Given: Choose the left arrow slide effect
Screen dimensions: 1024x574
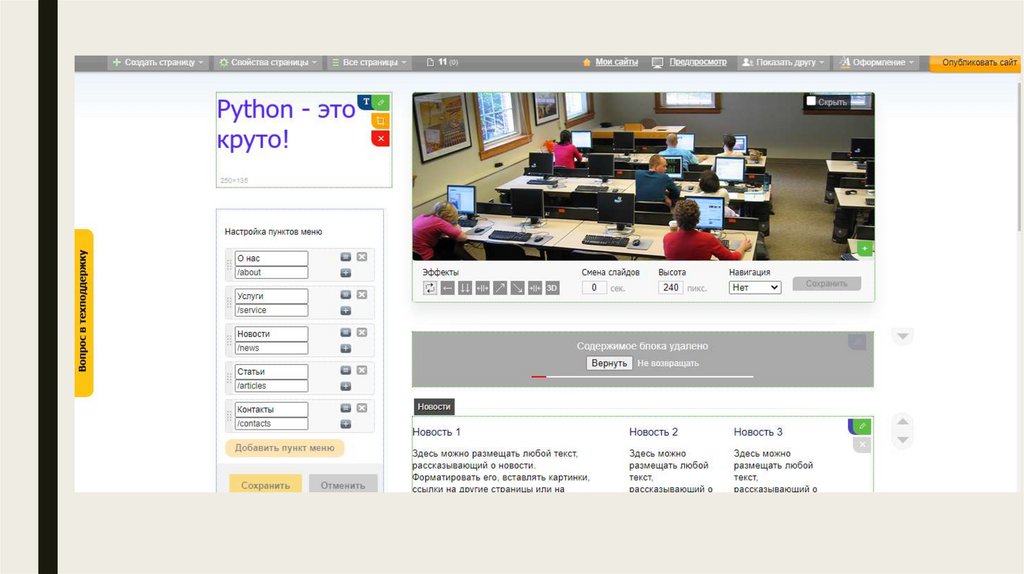Looking at the screenshot, I should coord(448,288).
